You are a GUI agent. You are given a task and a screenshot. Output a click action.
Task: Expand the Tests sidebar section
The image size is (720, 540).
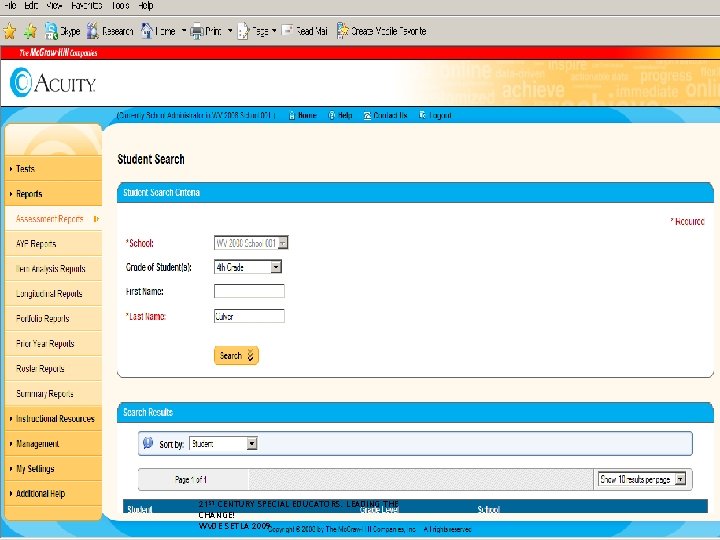click(x=53, y=169)
